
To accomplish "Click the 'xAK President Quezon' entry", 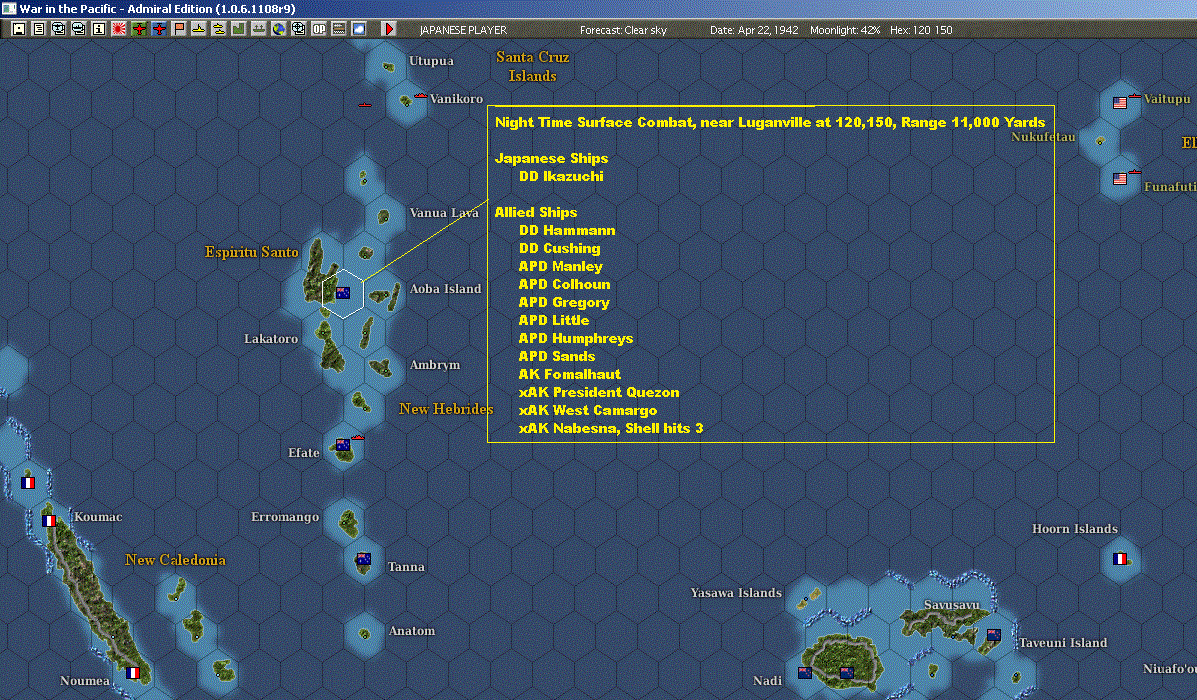I will pyautogui.click(x=599, y=392).
